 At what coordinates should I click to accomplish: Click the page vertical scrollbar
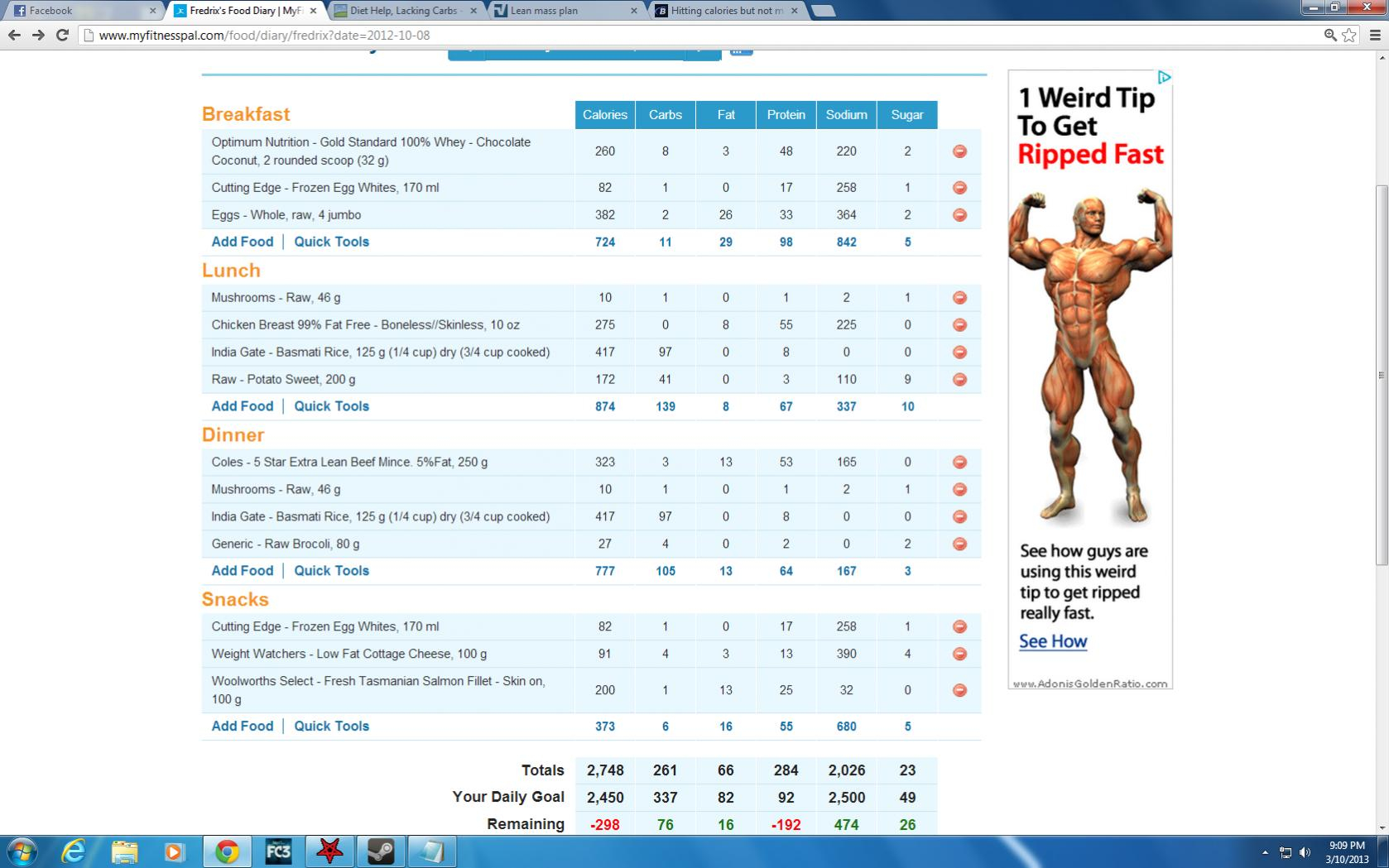(x=1382, y=376)
